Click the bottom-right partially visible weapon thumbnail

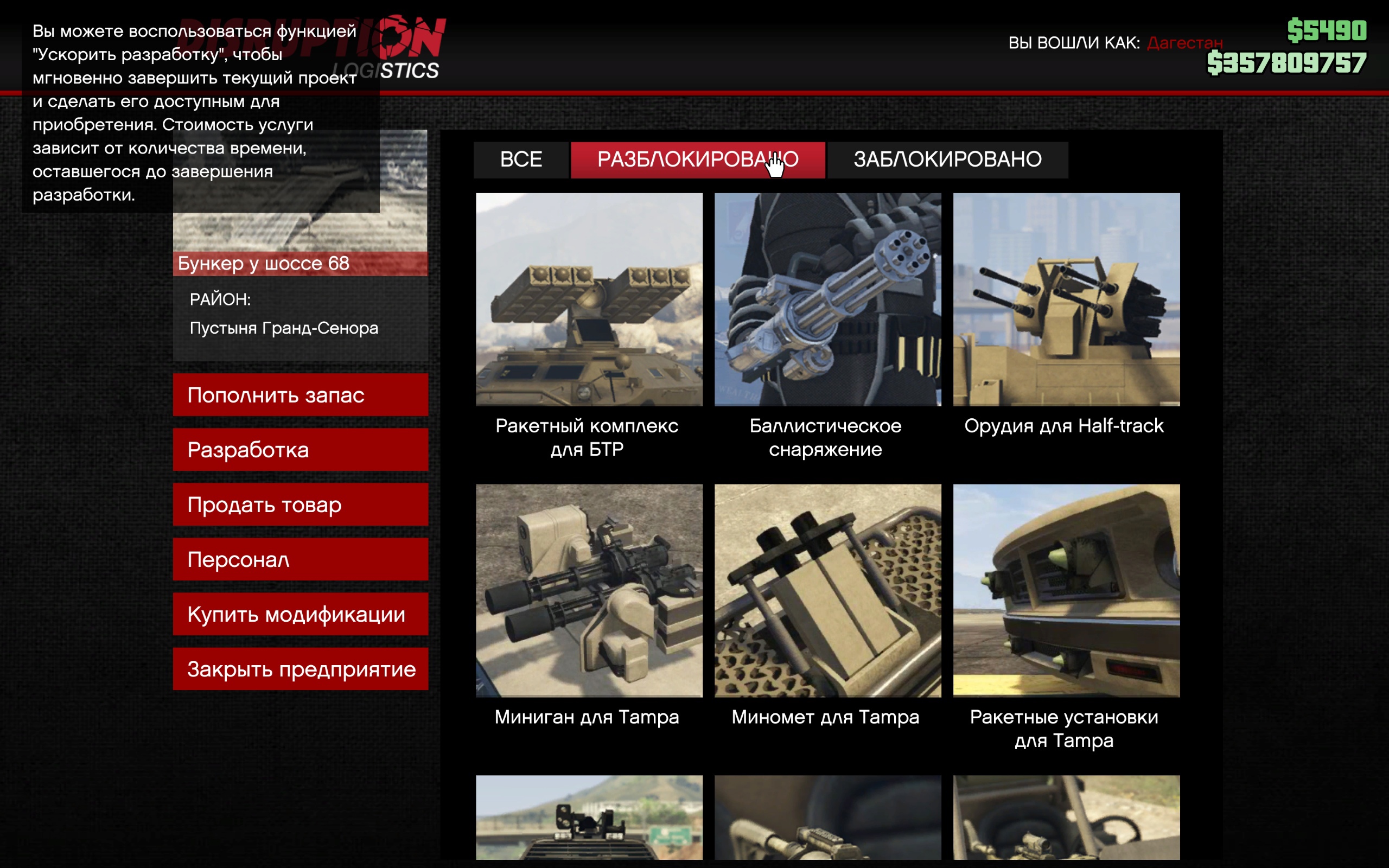pos(1066,817)
